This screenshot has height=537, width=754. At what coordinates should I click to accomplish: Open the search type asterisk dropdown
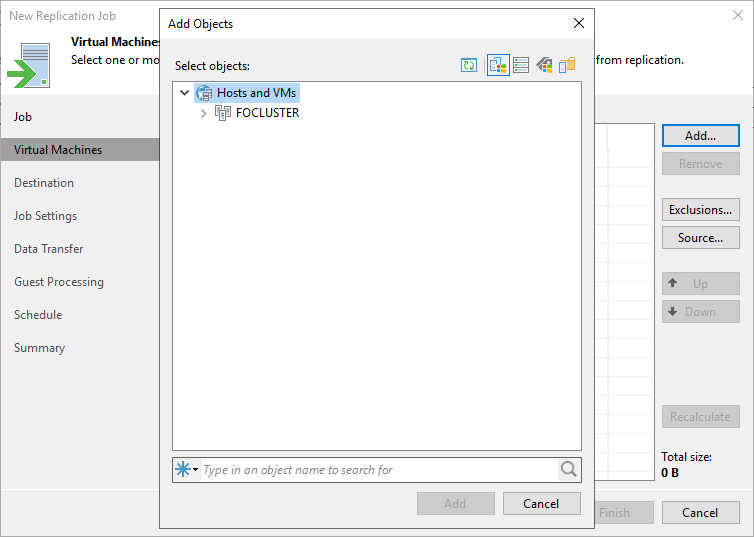click(187, 469)
